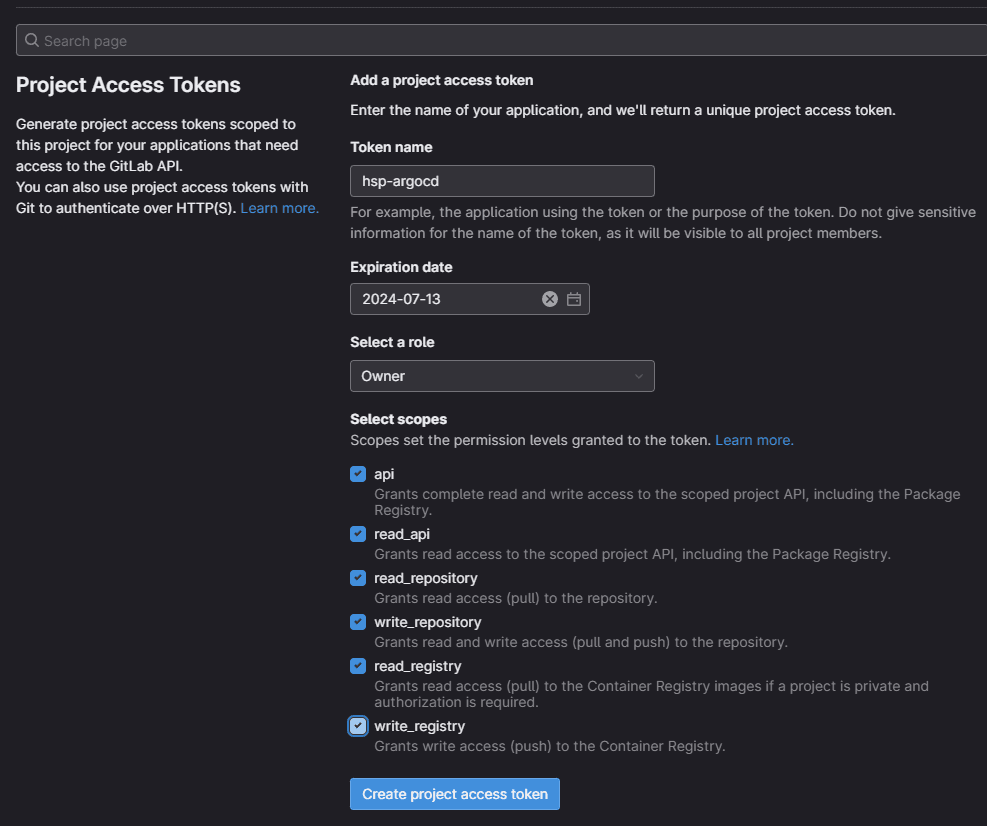This screenshot has width=987, height=826.
Task: Click the search magnifier icon
Action: click(32, 41)
